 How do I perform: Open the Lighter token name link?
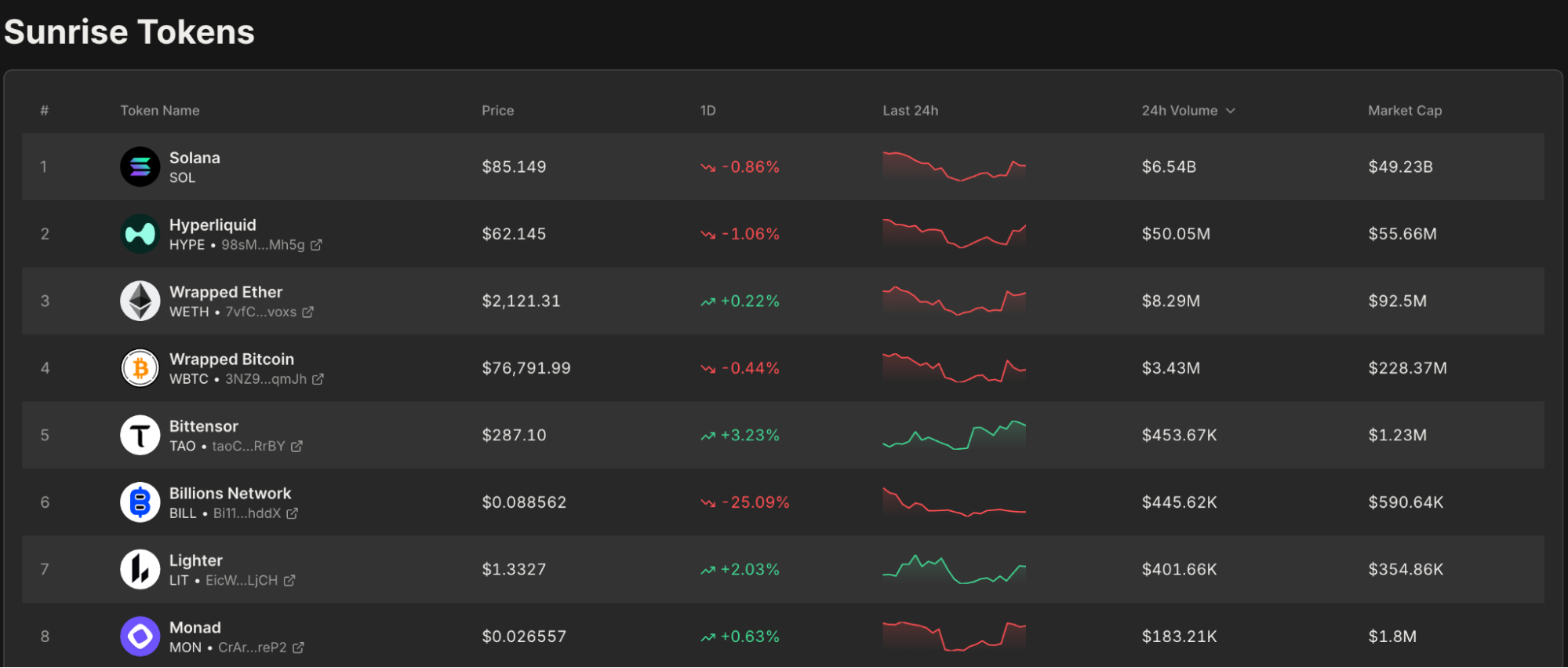tap(196, 560)
